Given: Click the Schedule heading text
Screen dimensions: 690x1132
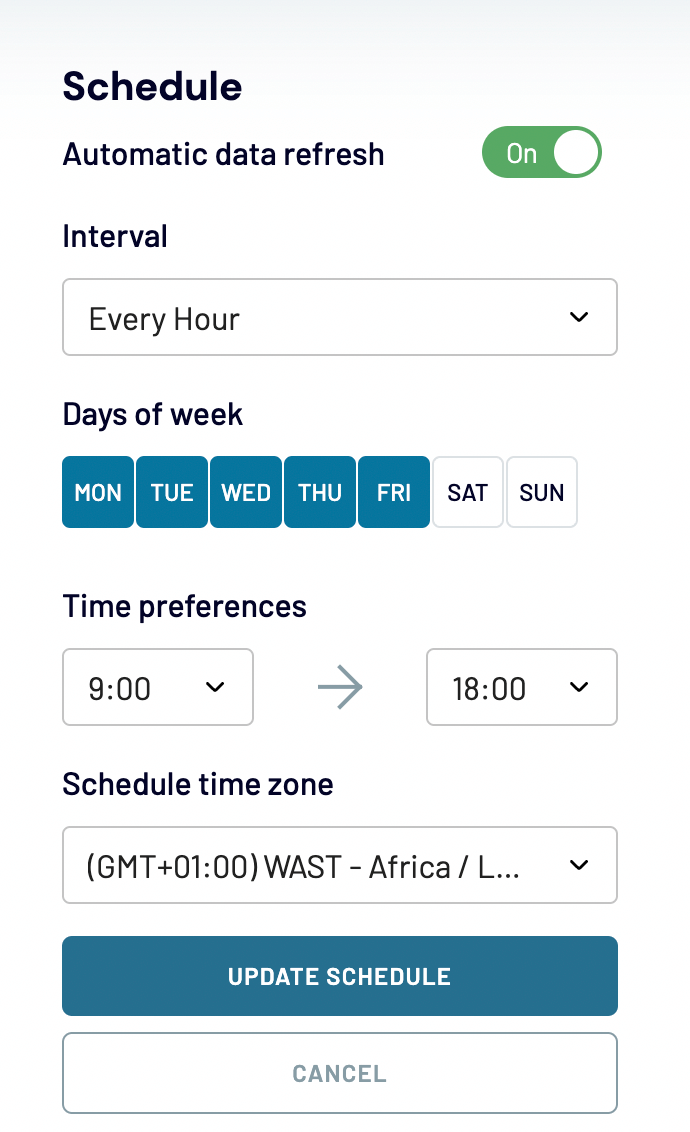Looking at the screenshot, I should coord(152,87).
